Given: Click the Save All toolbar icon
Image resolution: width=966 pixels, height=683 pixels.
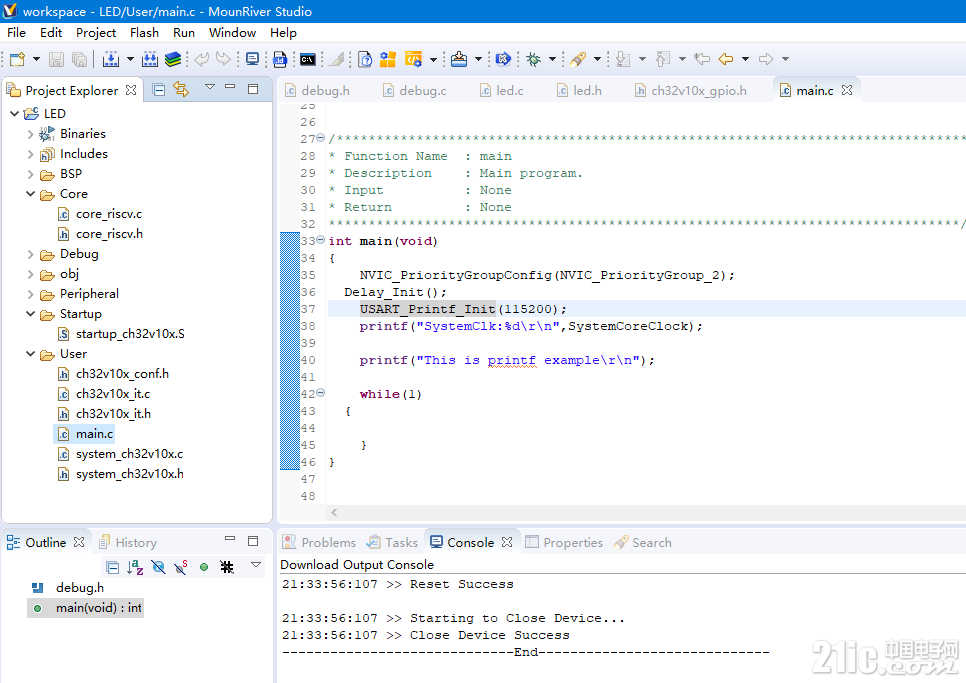Looking at the screenshot, I should [x=79, y=59].
